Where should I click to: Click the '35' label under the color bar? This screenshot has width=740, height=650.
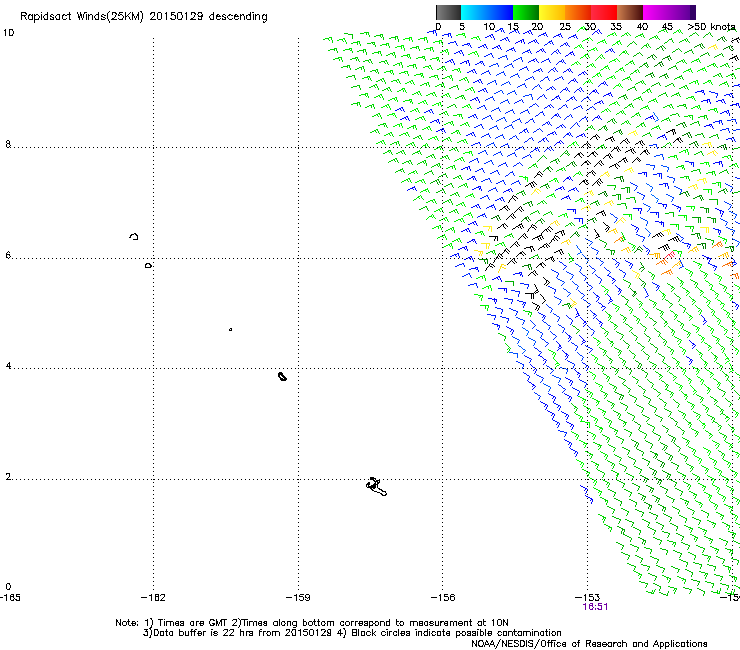pos(616,27)
